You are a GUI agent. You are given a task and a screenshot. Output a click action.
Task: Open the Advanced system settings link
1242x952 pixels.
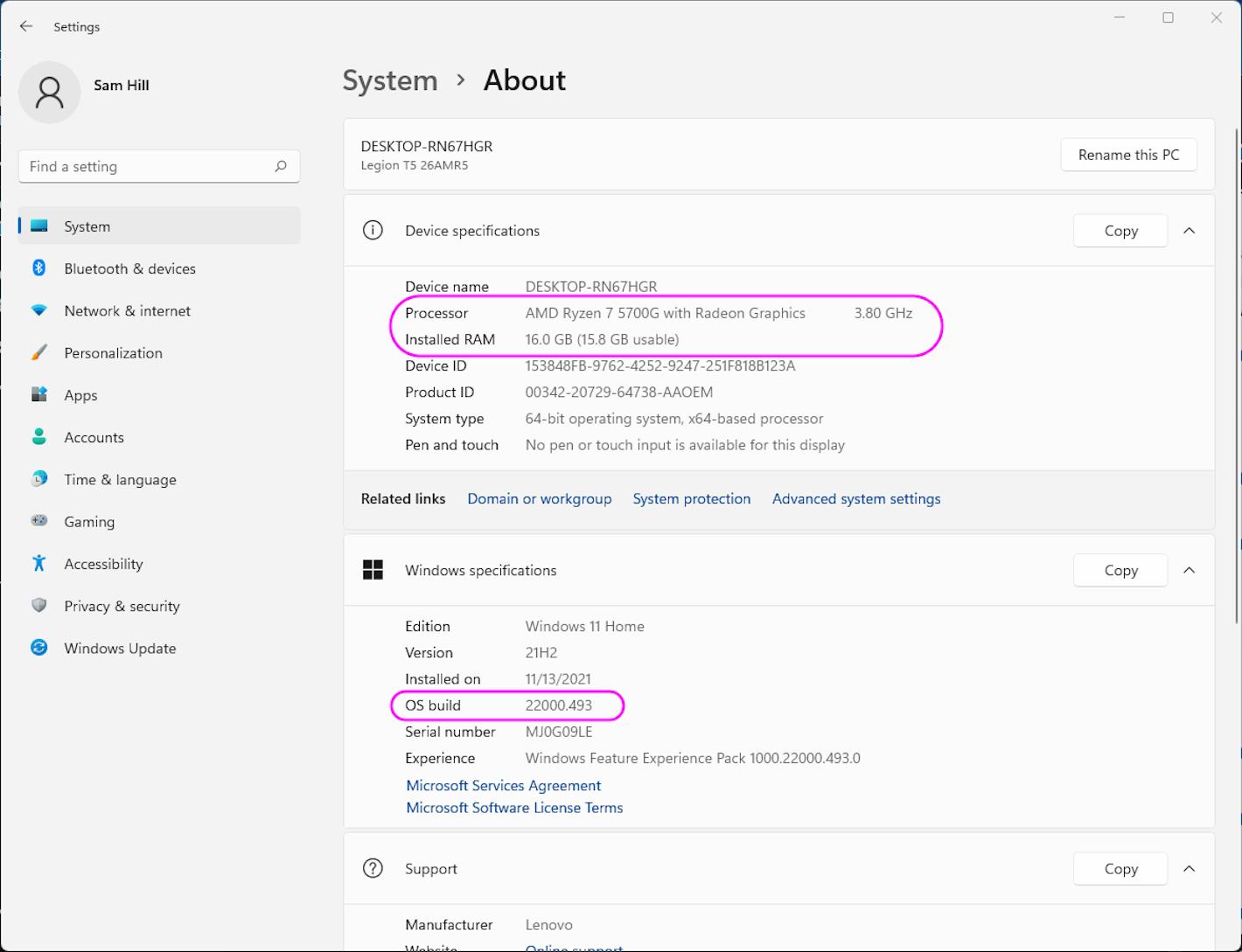[855, 498]
